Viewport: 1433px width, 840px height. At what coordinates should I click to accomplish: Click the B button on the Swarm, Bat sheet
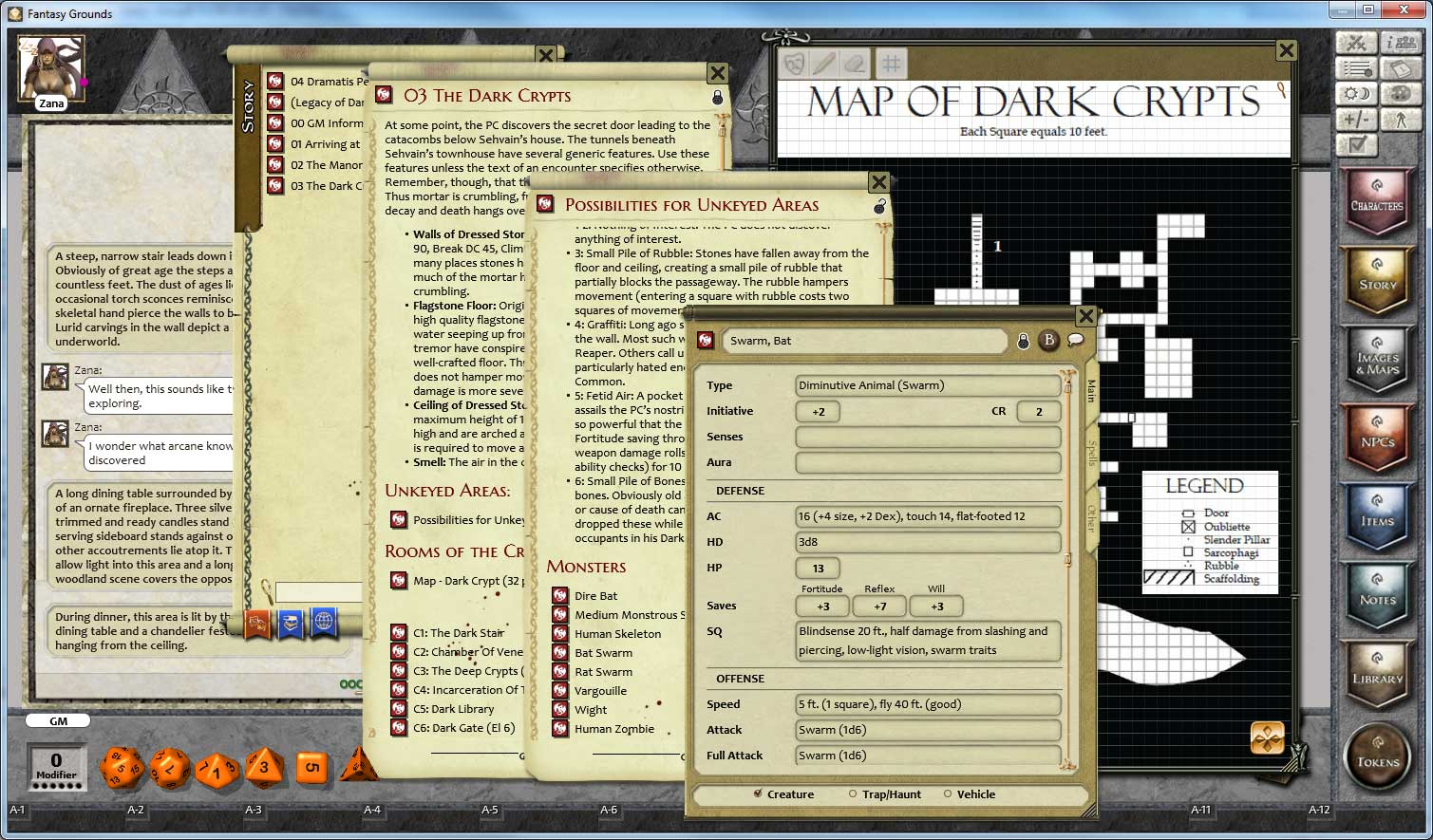pos(1048,342)
